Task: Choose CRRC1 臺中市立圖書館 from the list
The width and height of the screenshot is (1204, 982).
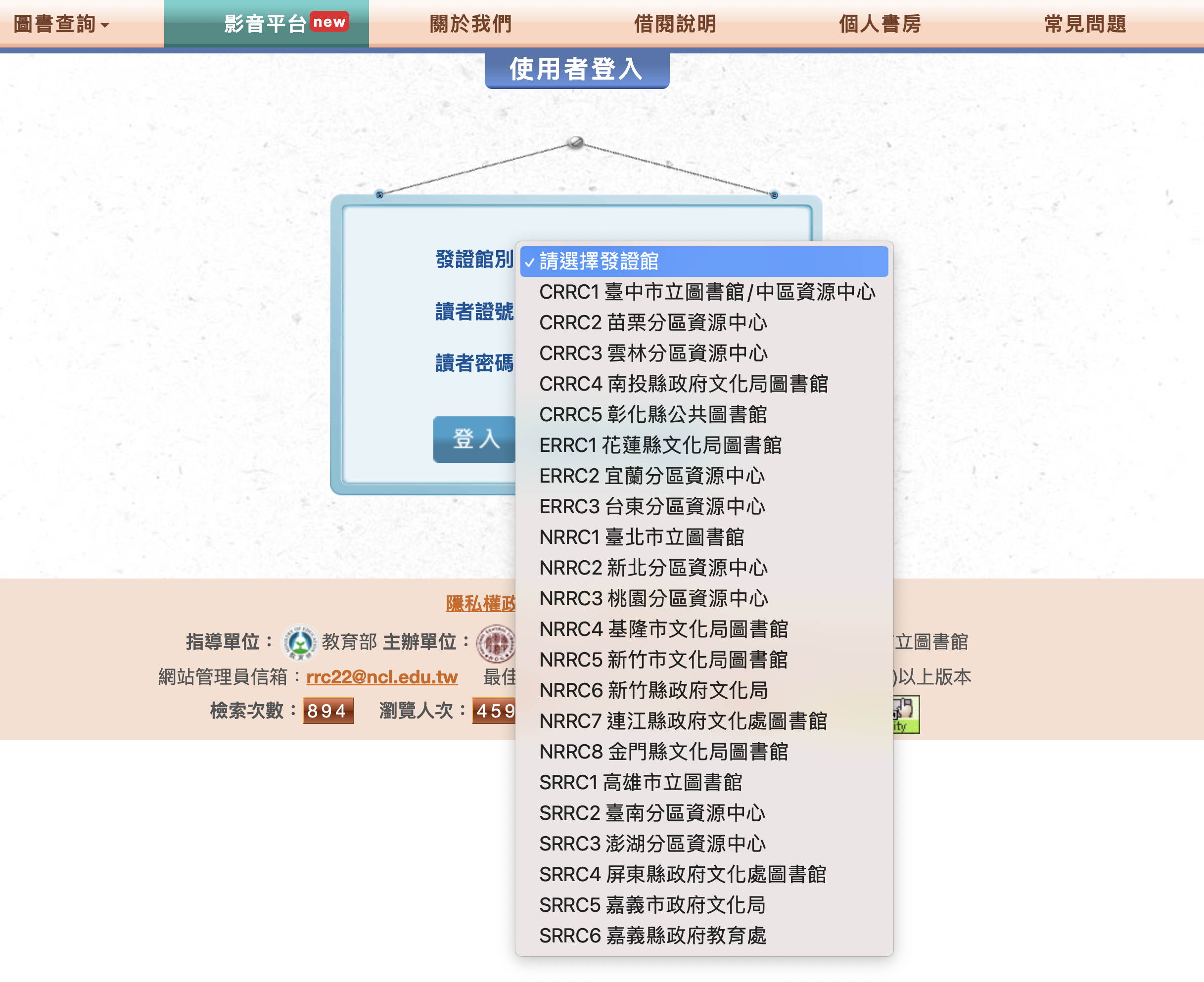Action: click(707, 292)
